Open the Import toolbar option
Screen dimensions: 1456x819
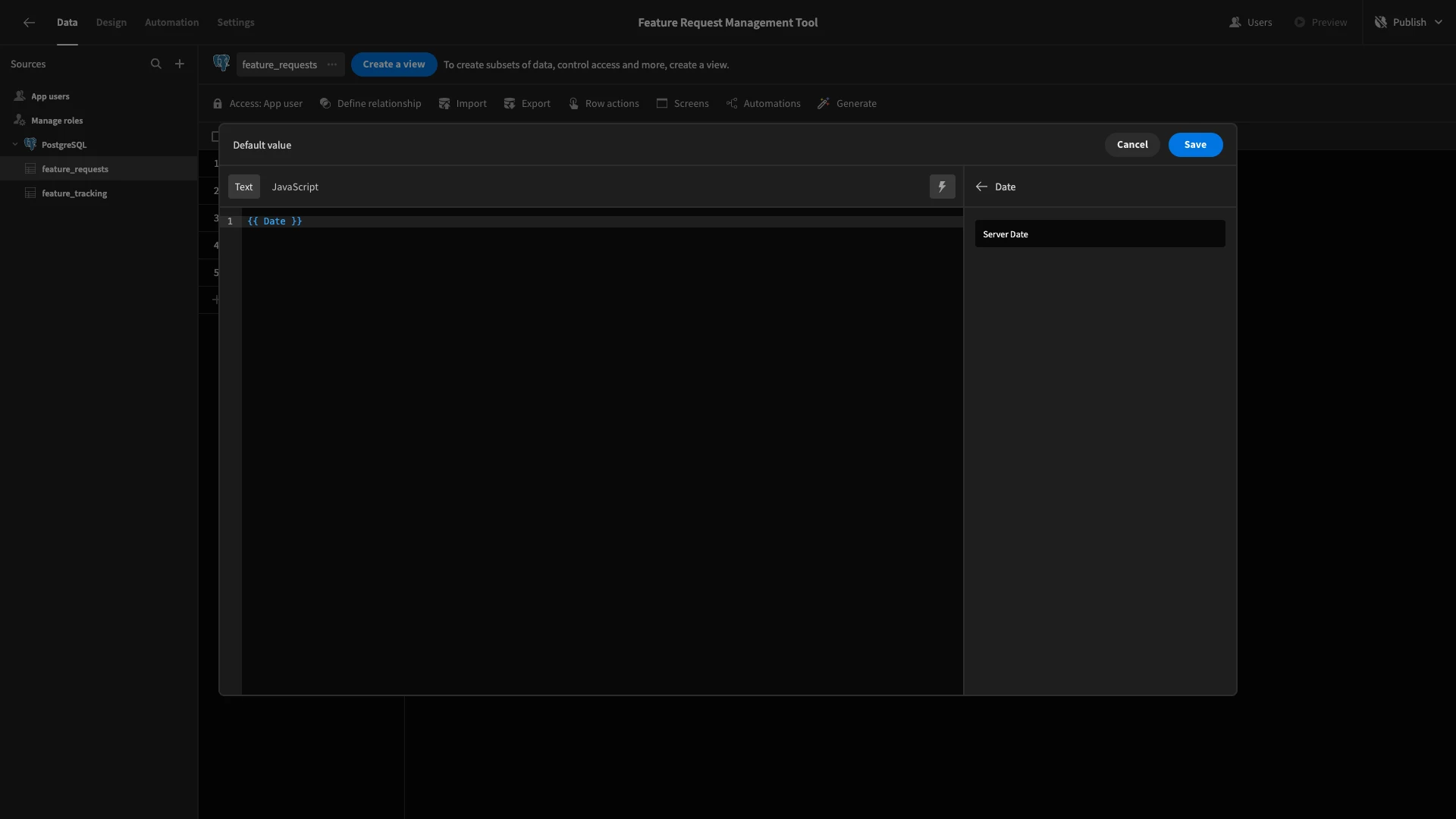(x=463, y=104)
